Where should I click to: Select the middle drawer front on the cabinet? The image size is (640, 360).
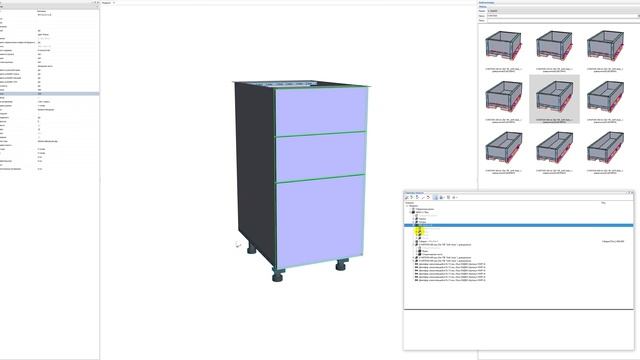click(x=320, y=156)
